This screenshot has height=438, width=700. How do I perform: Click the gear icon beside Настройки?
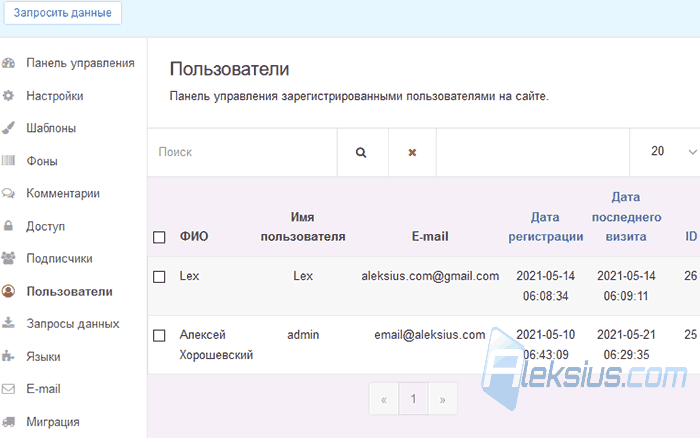[x=8, y=96]
